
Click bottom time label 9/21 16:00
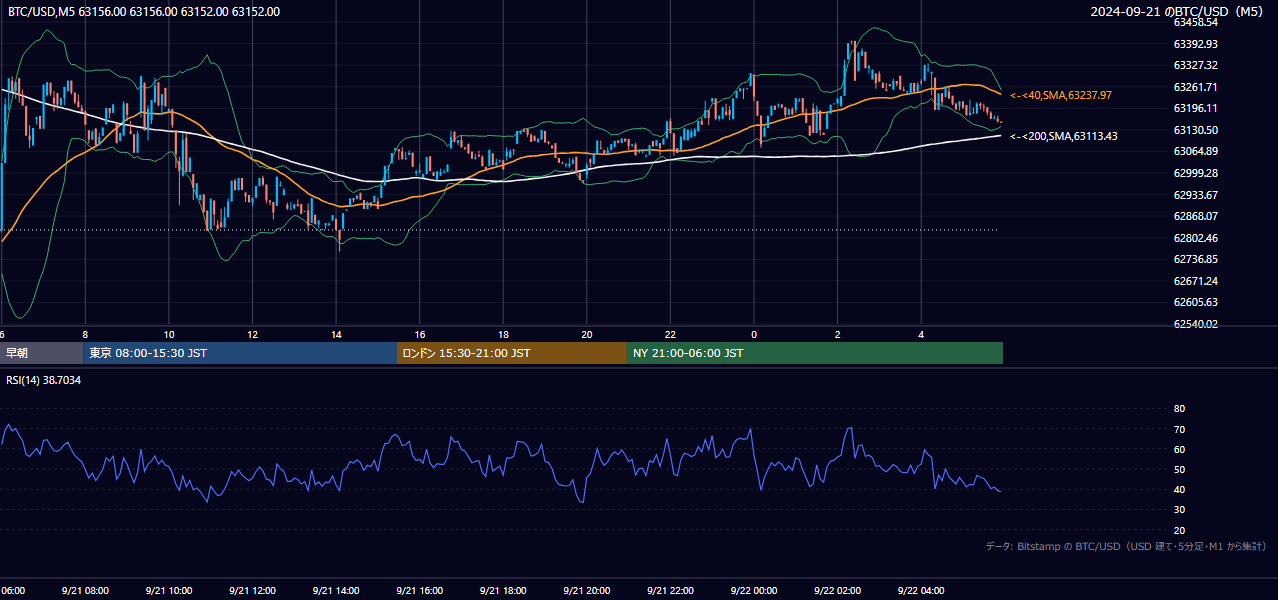click(419, 591)
